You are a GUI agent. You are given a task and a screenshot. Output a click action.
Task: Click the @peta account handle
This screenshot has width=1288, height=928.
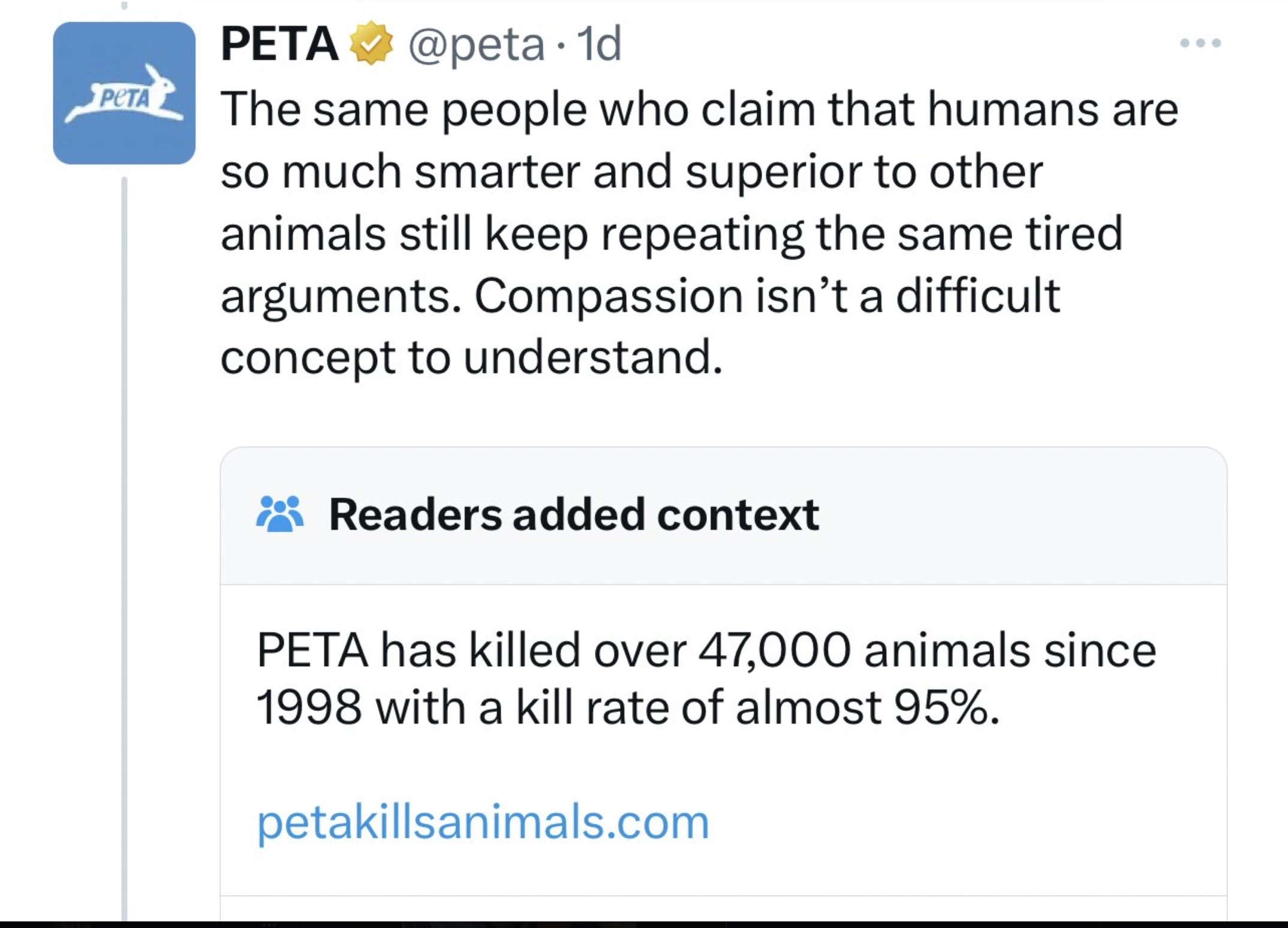coord(477,44)
